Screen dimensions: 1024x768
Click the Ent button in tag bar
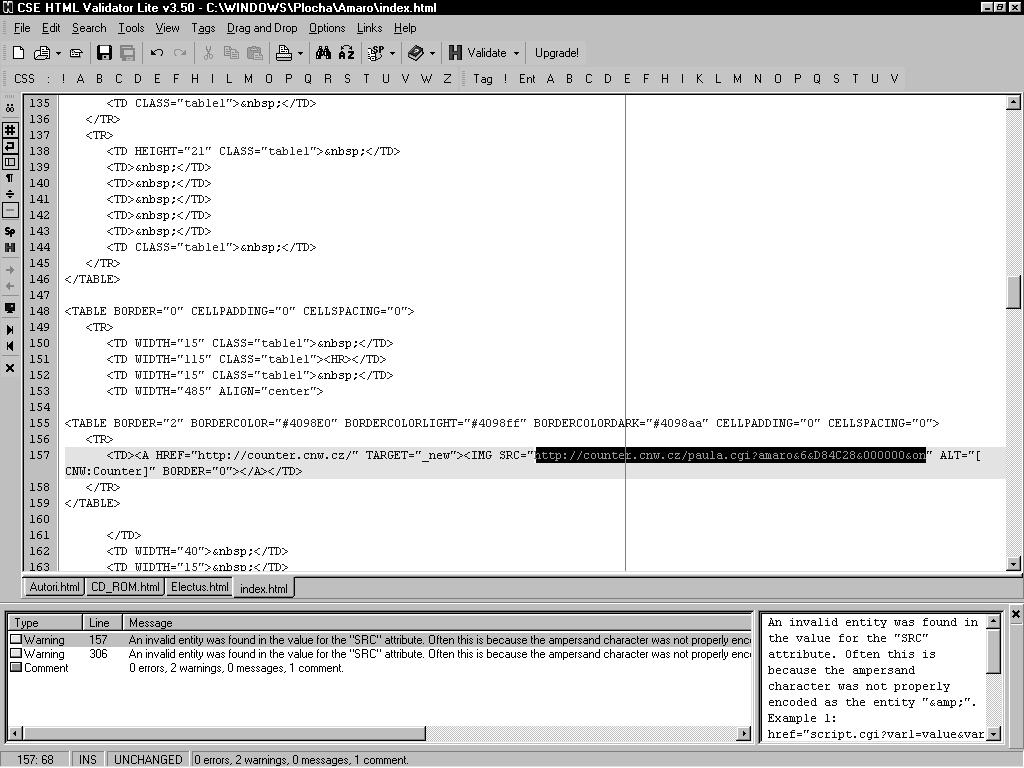point(527,79)
